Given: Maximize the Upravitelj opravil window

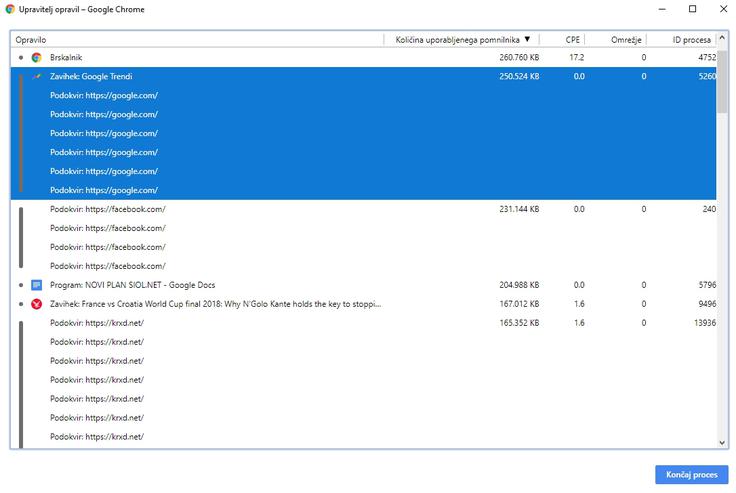Looking at the screenshot, I should point(692,9).
